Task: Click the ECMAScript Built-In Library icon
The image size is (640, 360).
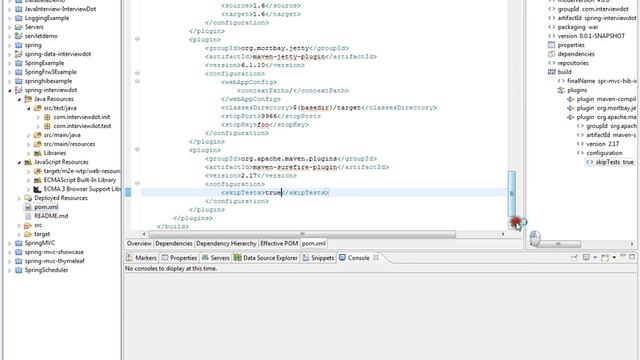Action: tap(38, 180)
